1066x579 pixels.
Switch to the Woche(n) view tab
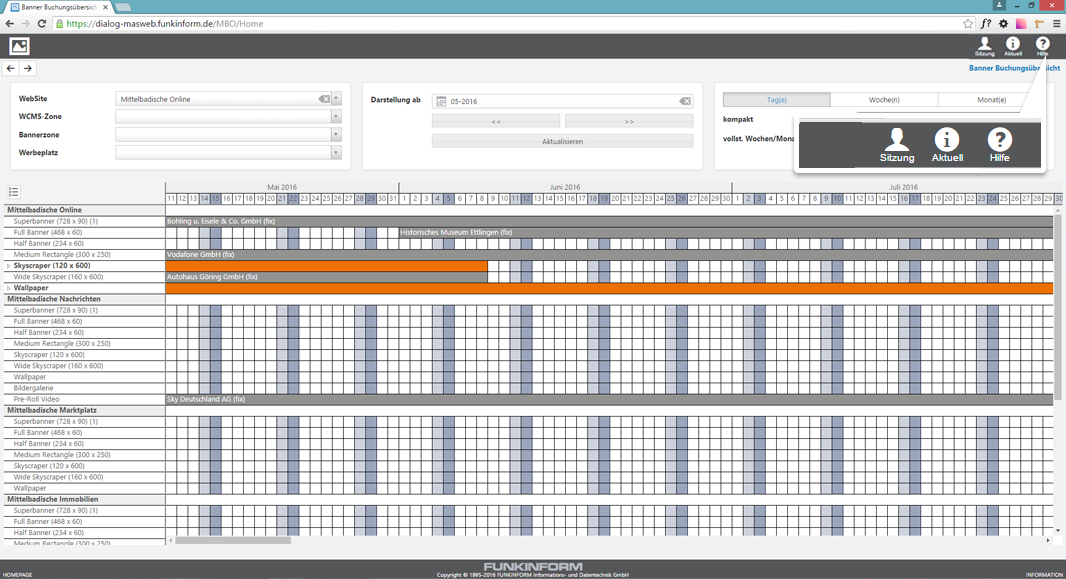click(x=884, y=100)
